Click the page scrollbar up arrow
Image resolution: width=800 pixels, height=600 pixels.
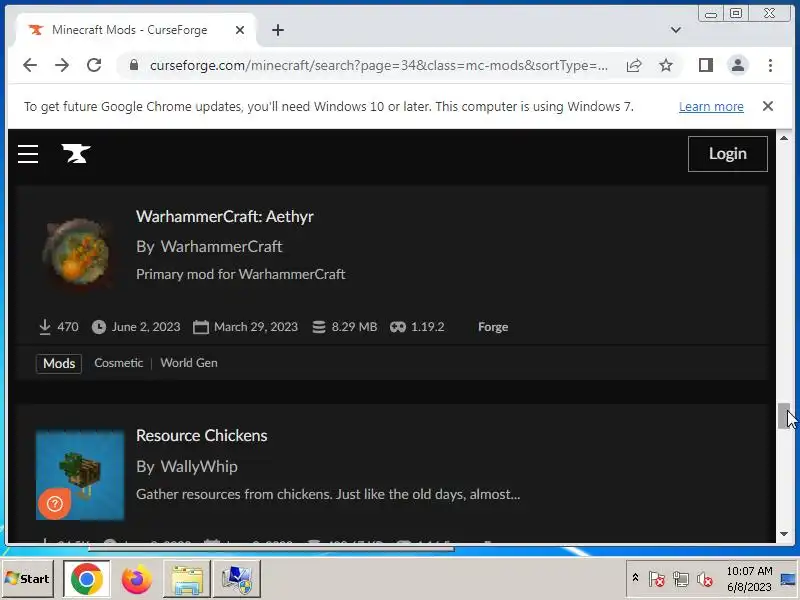point(784,138)
